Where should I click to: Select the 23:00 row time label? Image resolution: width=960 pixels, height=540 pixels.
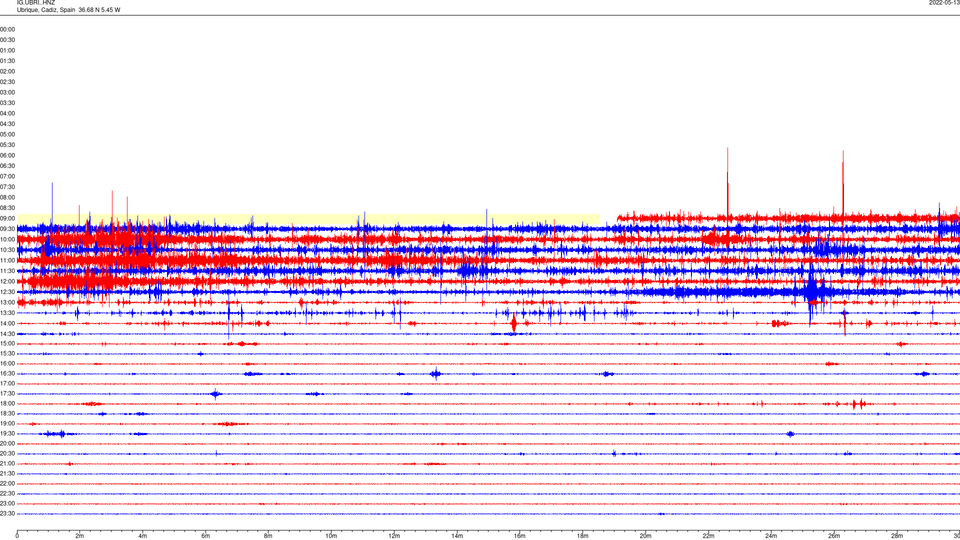[x=7, y=503]
